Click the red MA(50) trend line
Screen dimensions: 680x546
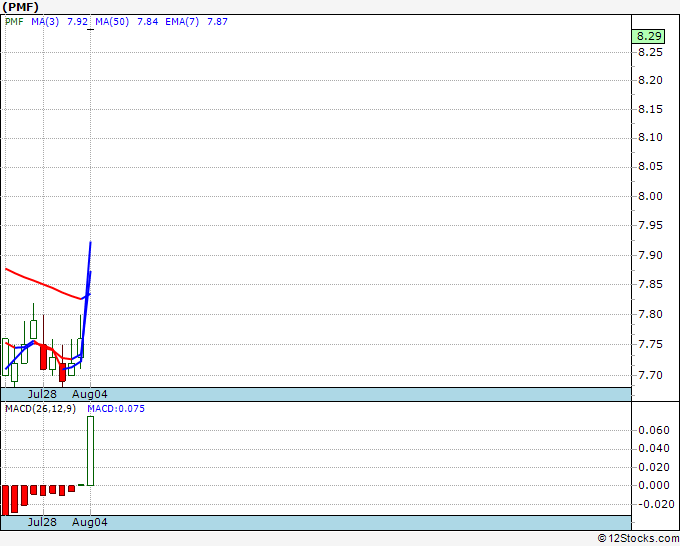click(43, 284)
